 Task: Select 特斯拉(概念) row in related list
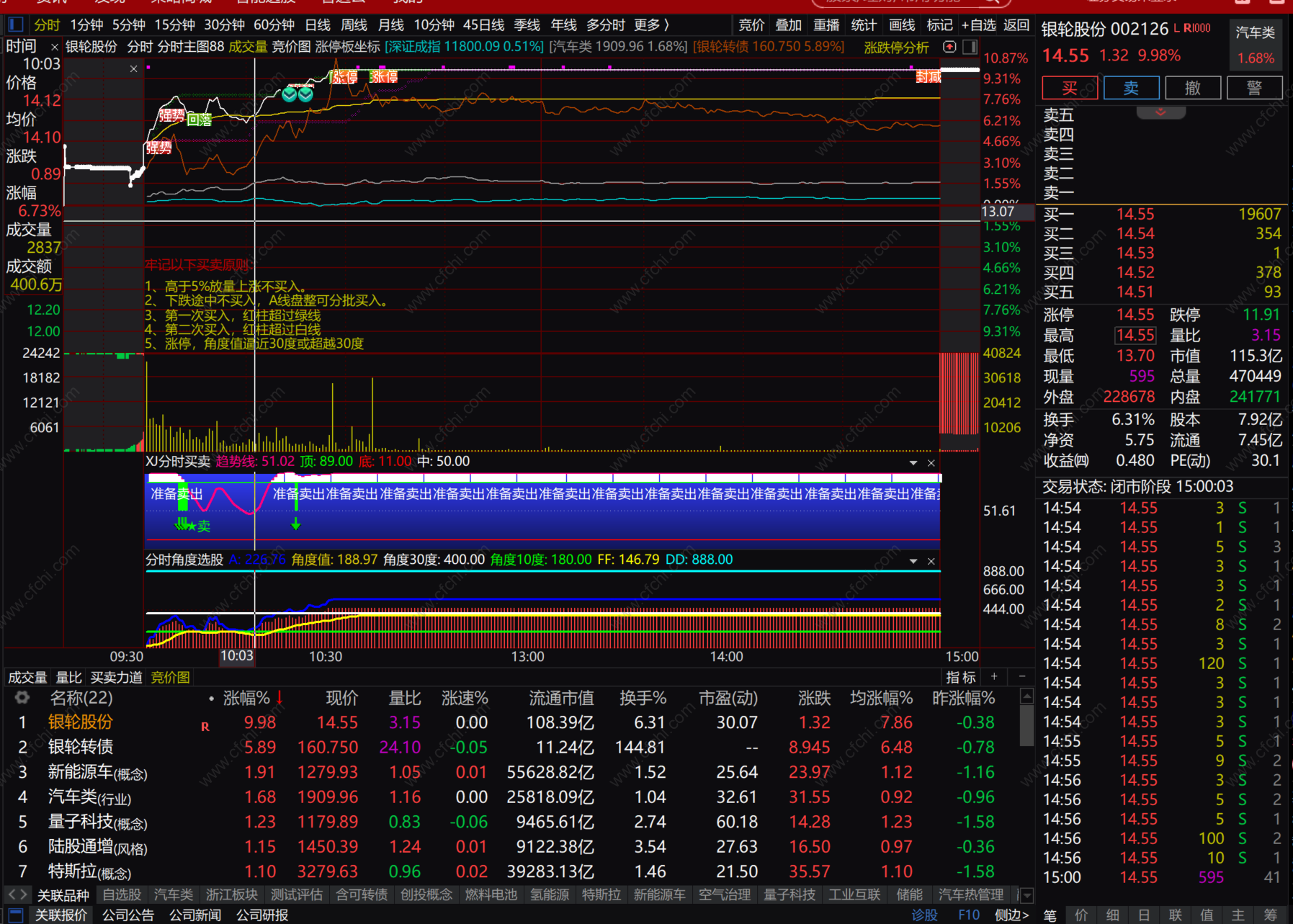[511, 871]
